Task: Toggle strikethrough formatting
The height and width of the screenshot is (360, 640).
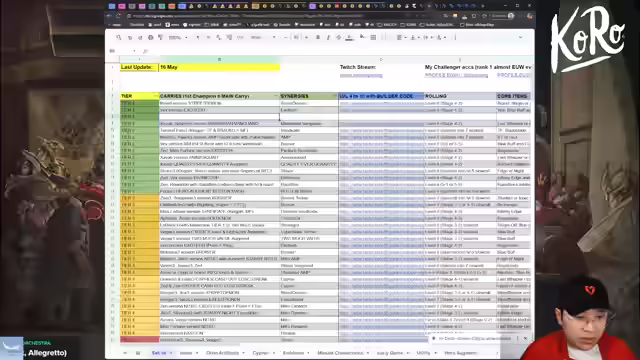Action: [338, 37]
